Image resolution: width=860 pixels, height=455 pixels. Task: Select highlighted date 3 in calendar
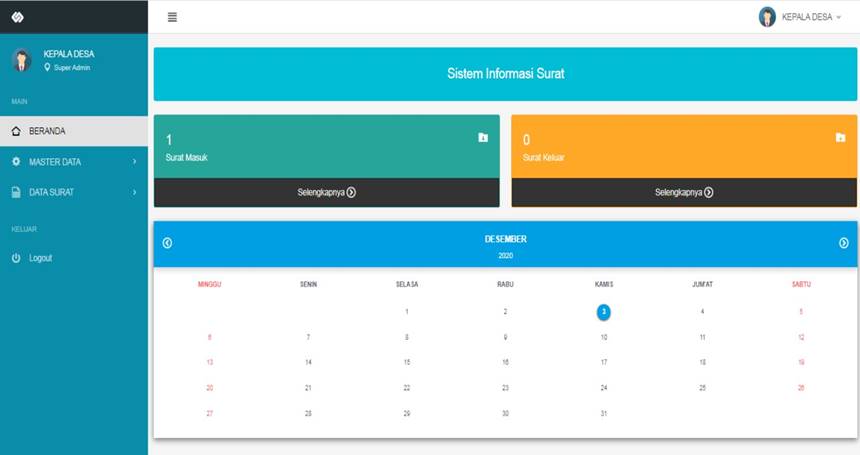pyautogui.click(x=604, y=312)
